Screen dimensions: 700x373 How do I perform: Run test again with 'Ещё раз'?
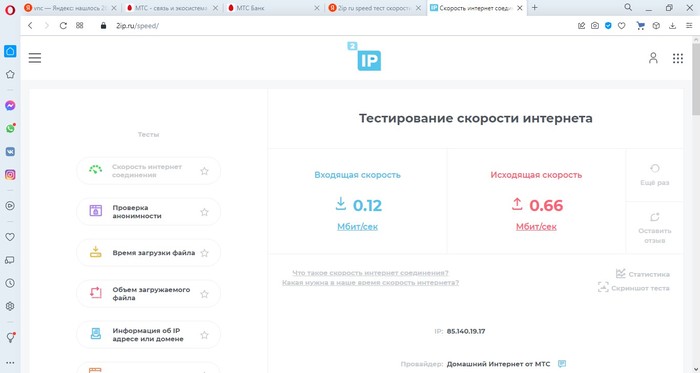coord(654,175)
